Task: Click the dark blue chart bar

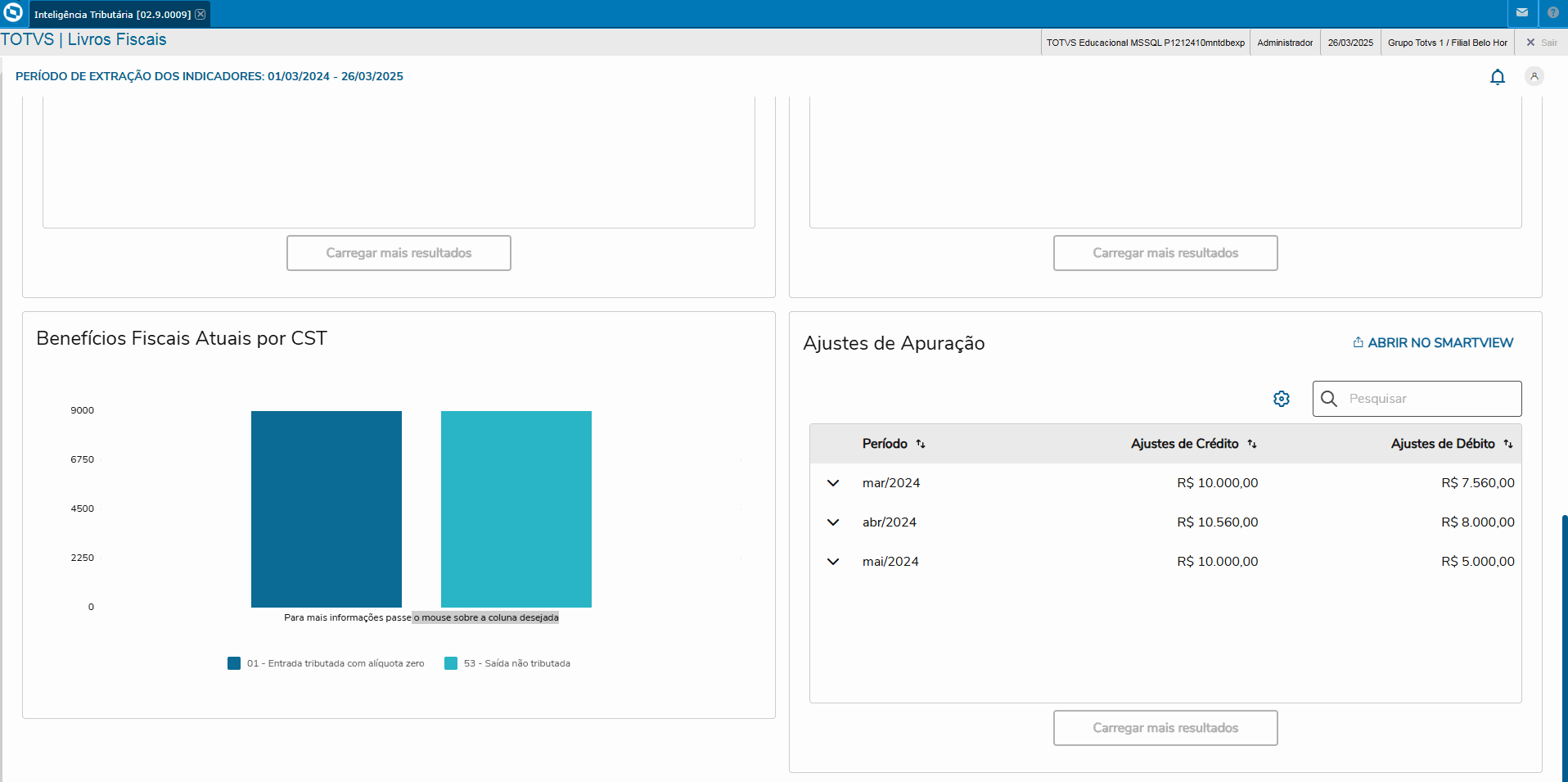Action: tap(327, 509)
